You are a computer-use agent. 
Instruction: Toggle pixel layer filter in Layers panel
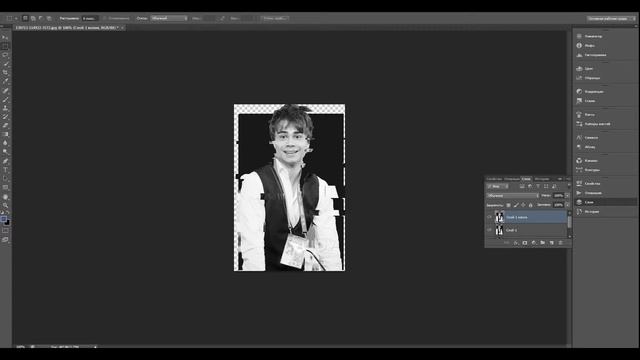tap(522, 187)
